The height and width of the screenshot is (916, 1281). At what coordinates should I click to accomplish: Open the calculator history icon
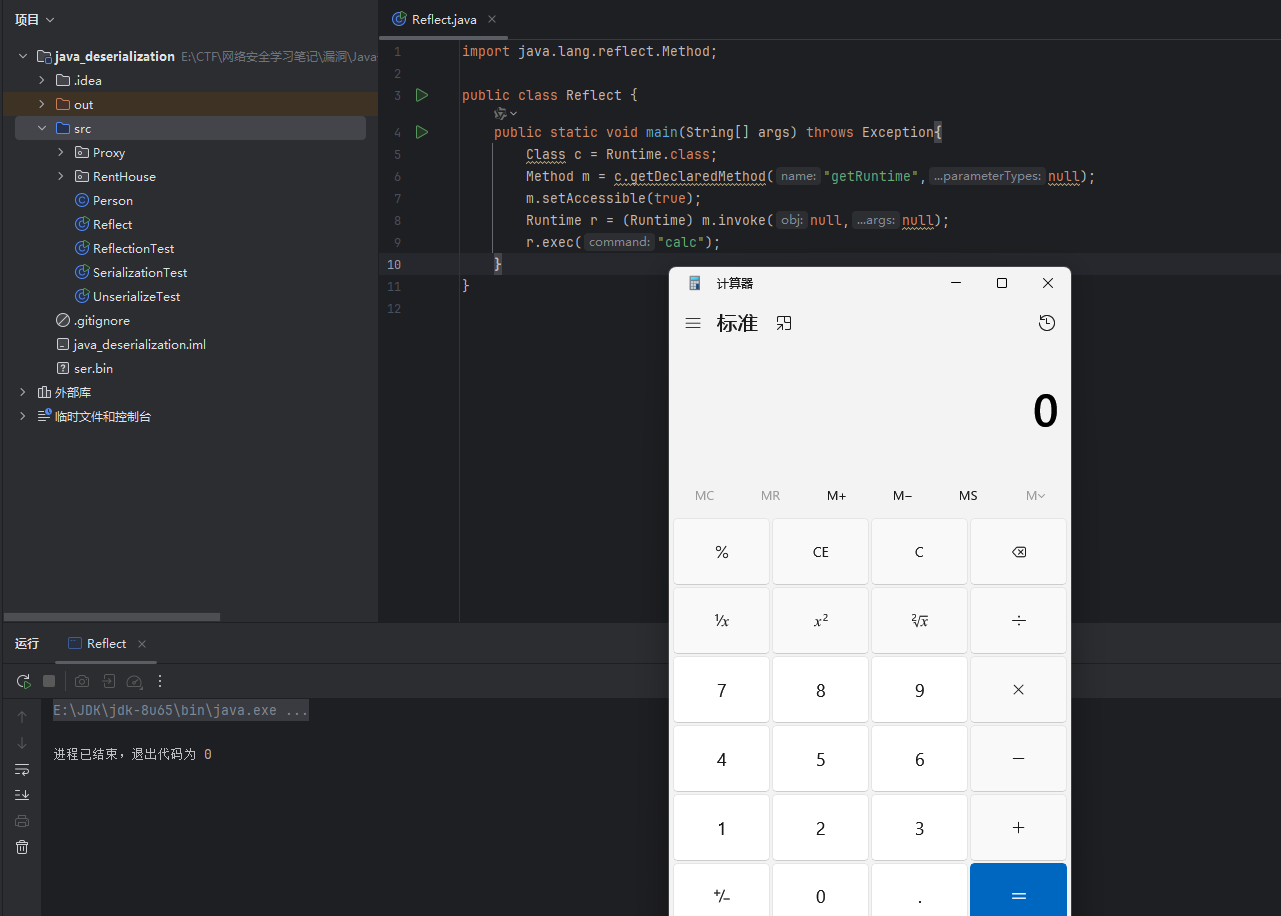(1047, 323)
